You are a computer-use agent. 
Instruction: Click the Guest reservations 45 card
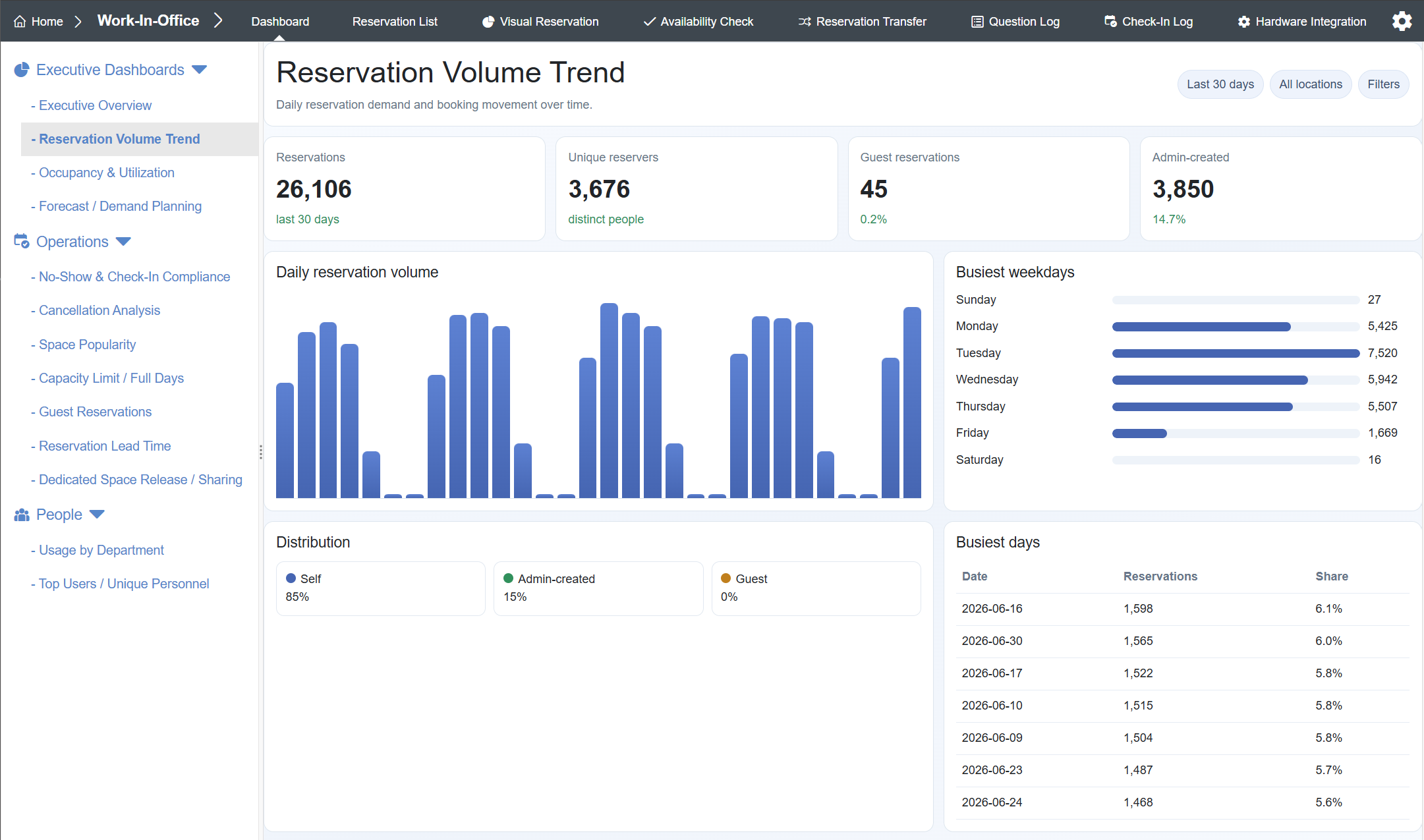[988, 188]
